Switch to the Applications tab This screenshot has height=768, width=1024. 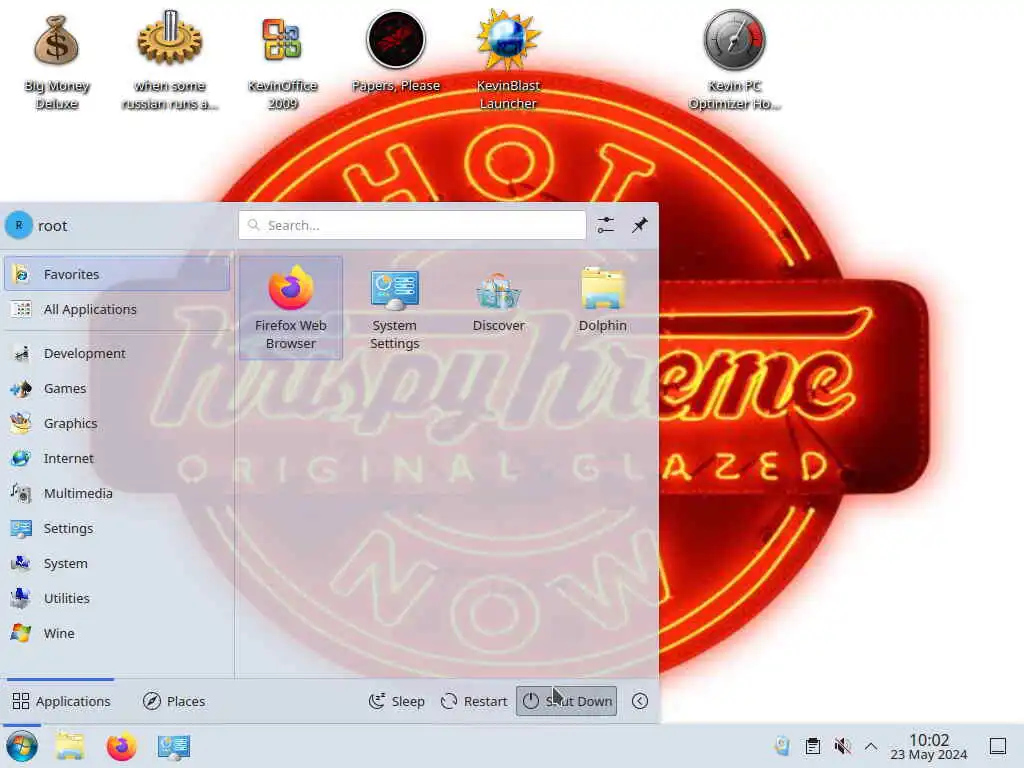(61, 701)
